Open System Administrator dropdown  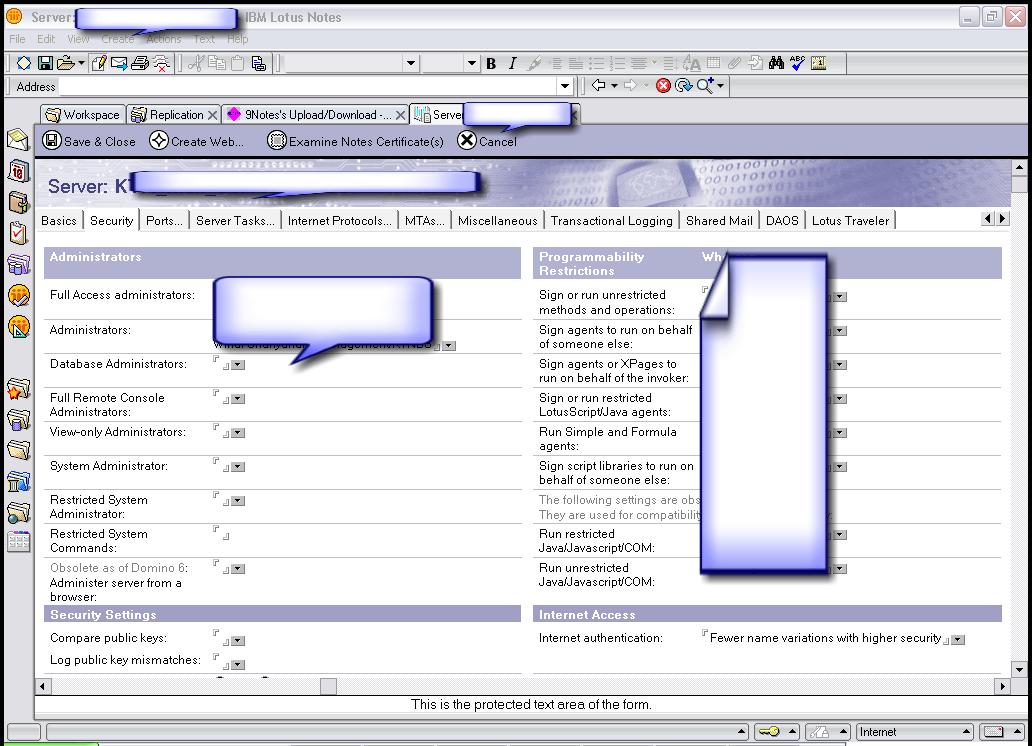(238, 467)
